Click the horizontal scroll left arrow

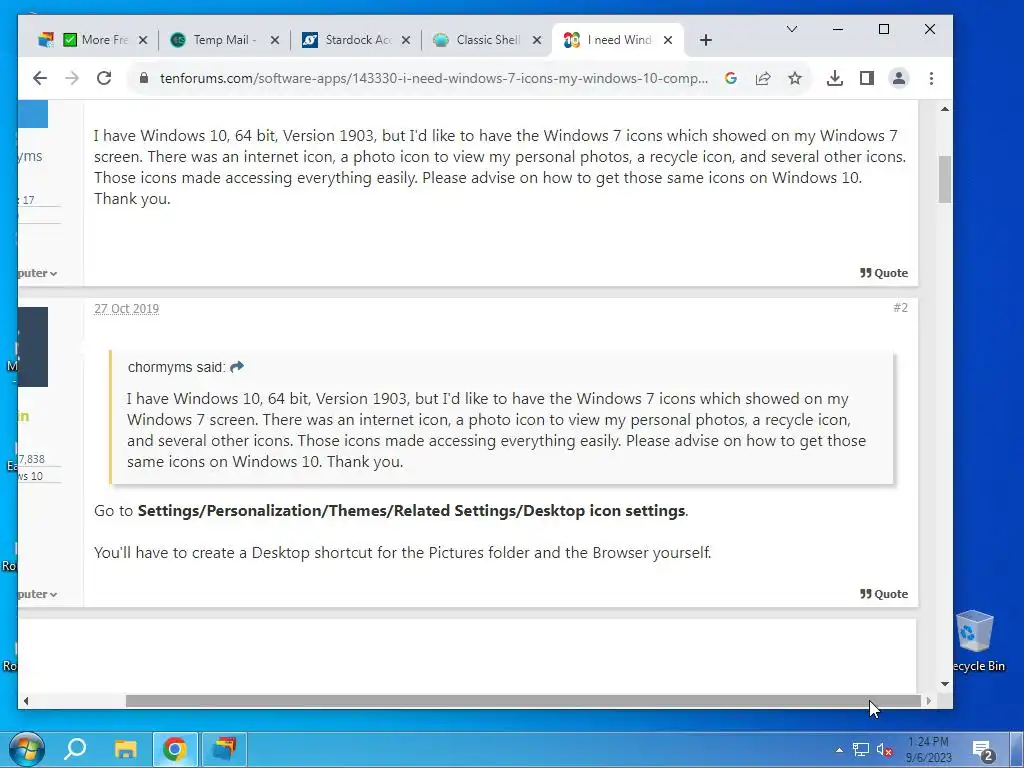pyautogui.click(x=25, y=701)
